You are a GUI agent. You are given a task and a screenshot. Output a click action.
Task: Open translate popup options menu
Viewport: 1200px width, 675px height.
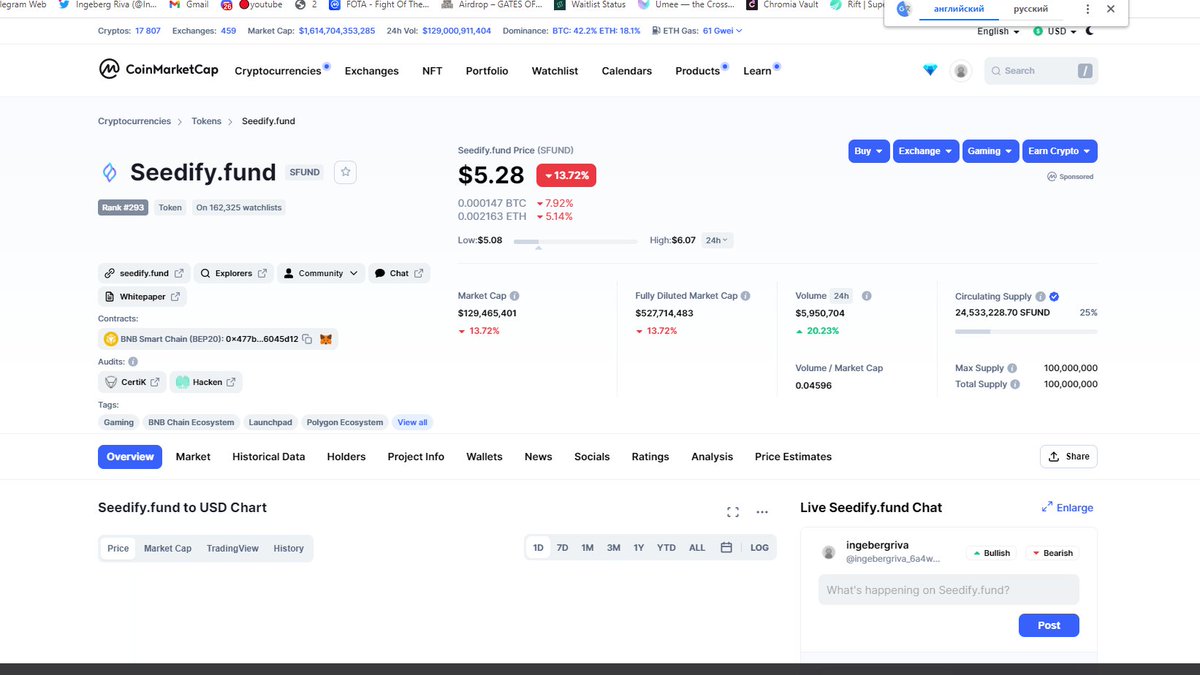click(1087, 9)
